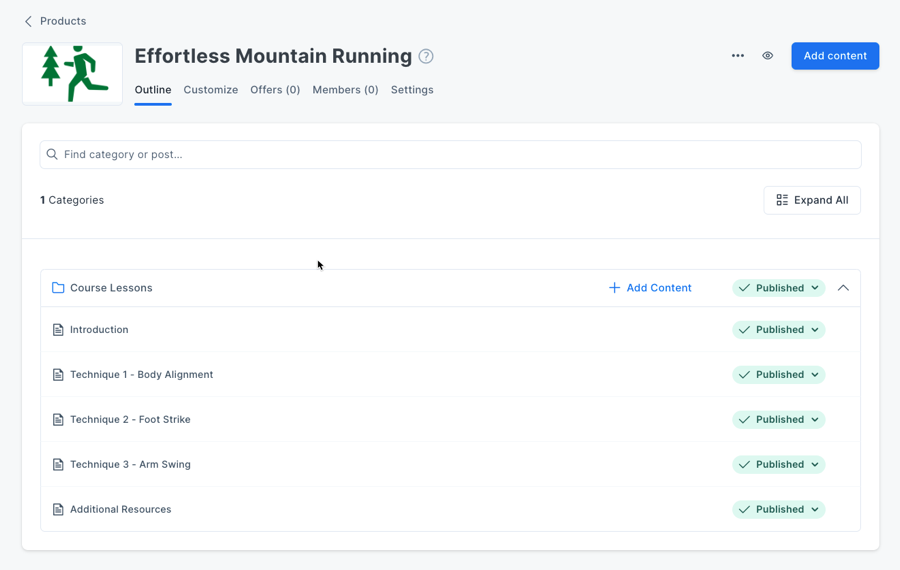The image size is (900, 570).
Task: Collapse the Course Lessons category
Action: [x=843, y=288]
